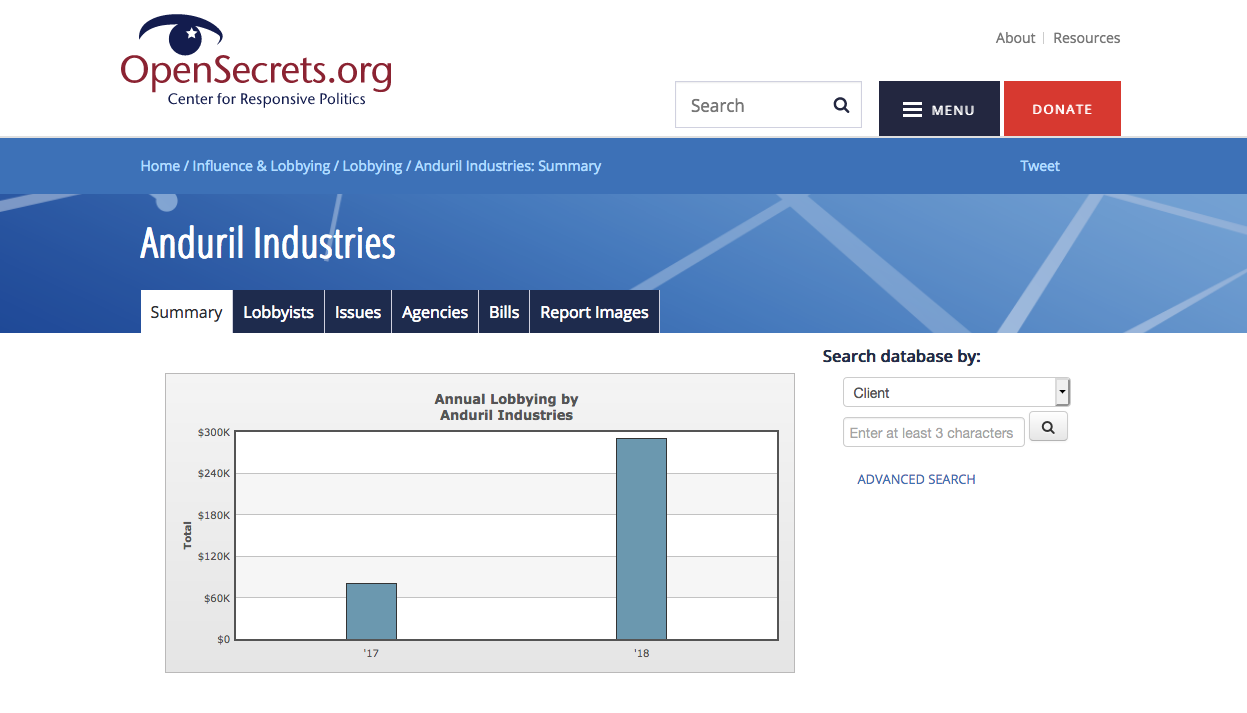Click the '18 lobbying bar in chart
Viewport: 1247px width, 713px height.
641,538
